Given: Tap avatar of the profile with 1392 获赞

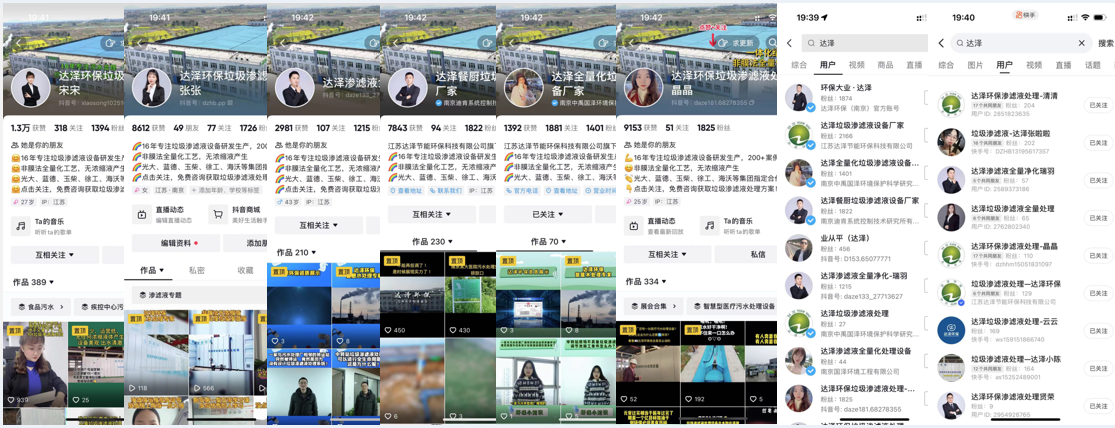Looking at the screenshot, I should (x=523, y=87).
